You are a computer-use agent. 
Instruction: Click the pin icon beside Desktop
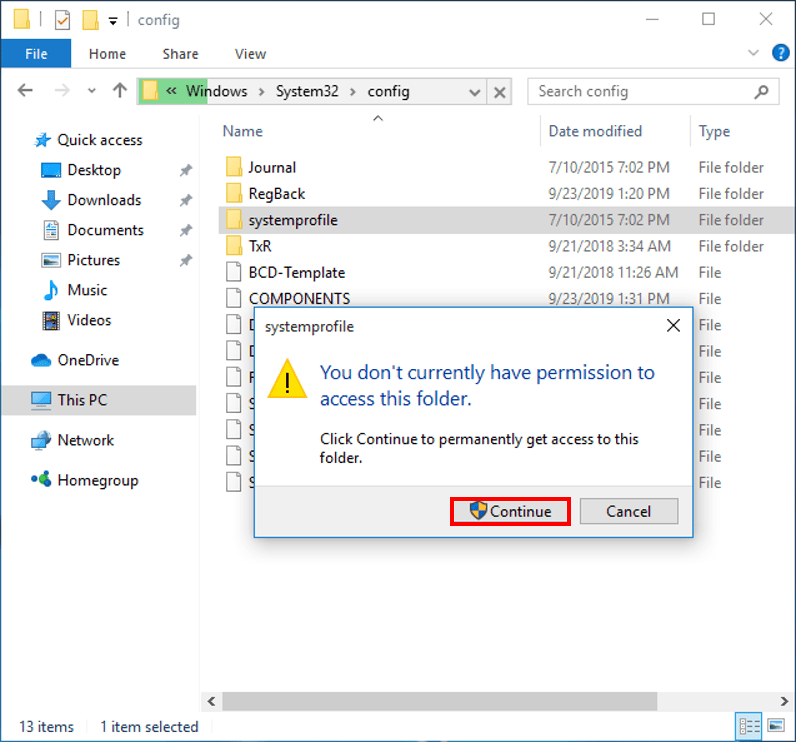pos(186,170)
